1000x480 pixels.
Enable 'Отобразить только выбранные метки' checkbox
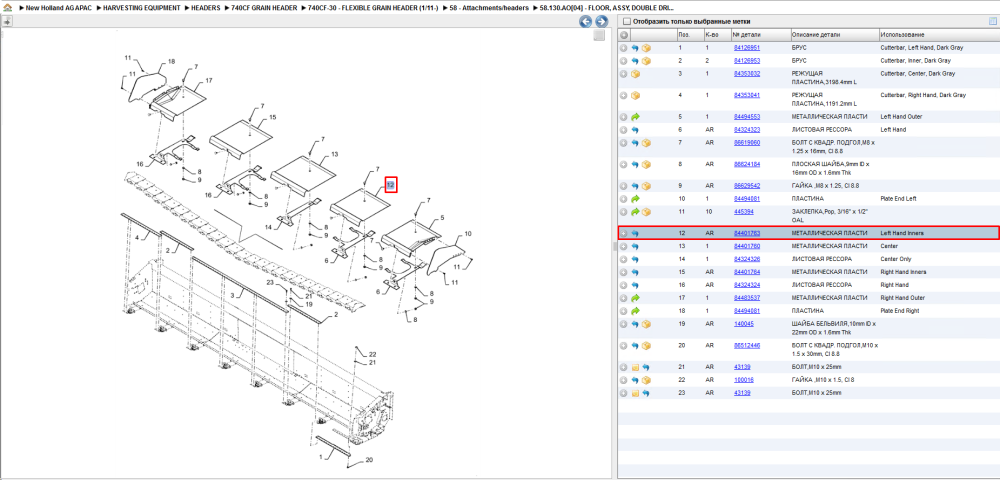(626, 22)
